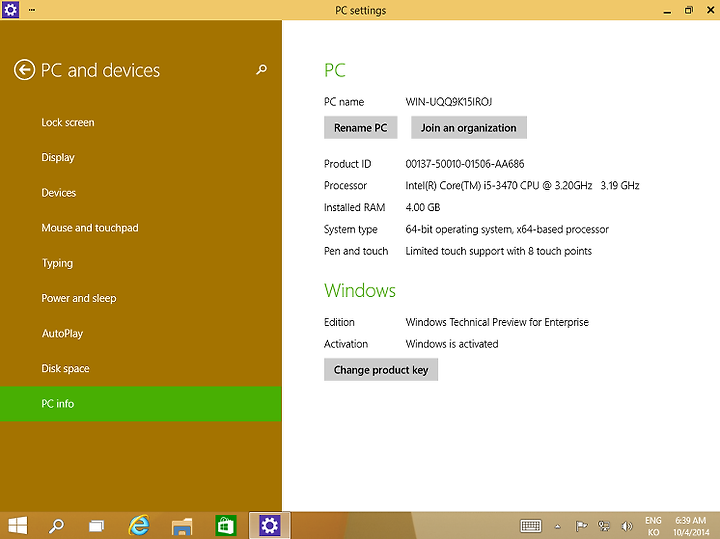Open taskbar Search magnifier
Viewport: 720px width, 539px height.
point(56,525)
